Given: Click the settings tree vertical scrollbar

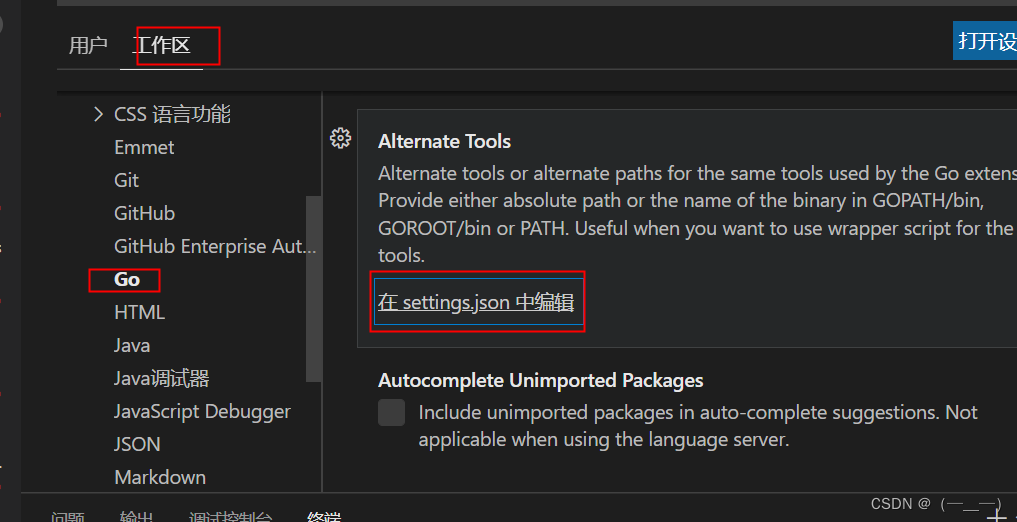Looking at the screenshot, I should coord(313,288).
